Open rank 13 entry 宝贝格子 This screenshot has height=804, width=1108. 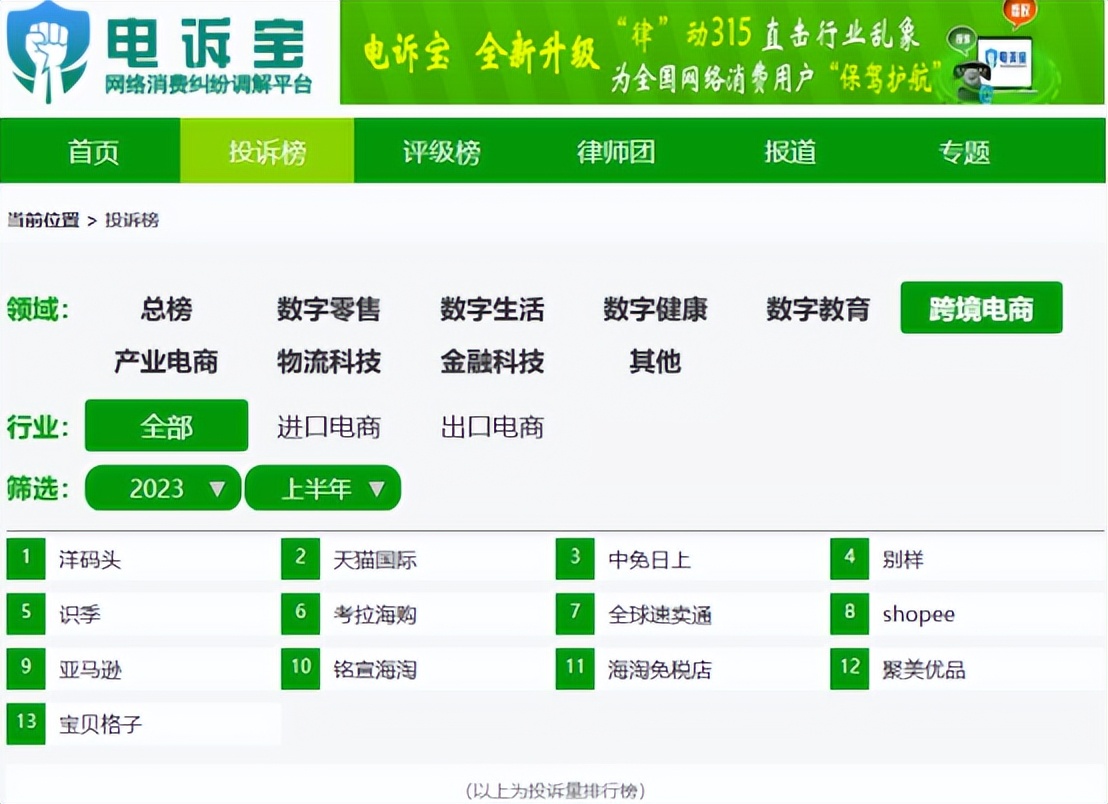100,723
